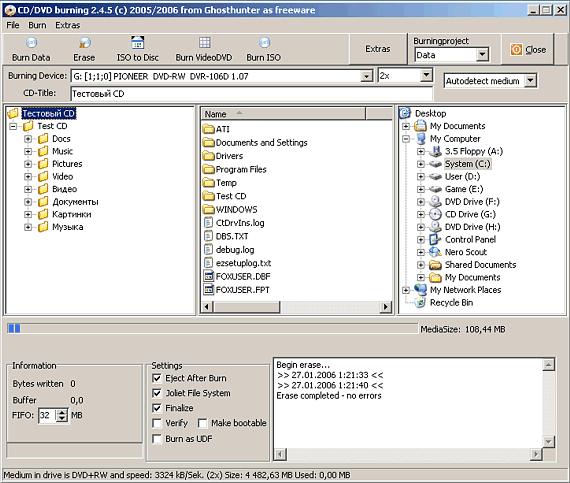Image resolution: width=570 pixels, height=483 pixels.
Task: Select the ISO to Disc tool
Action: [137, 49]
